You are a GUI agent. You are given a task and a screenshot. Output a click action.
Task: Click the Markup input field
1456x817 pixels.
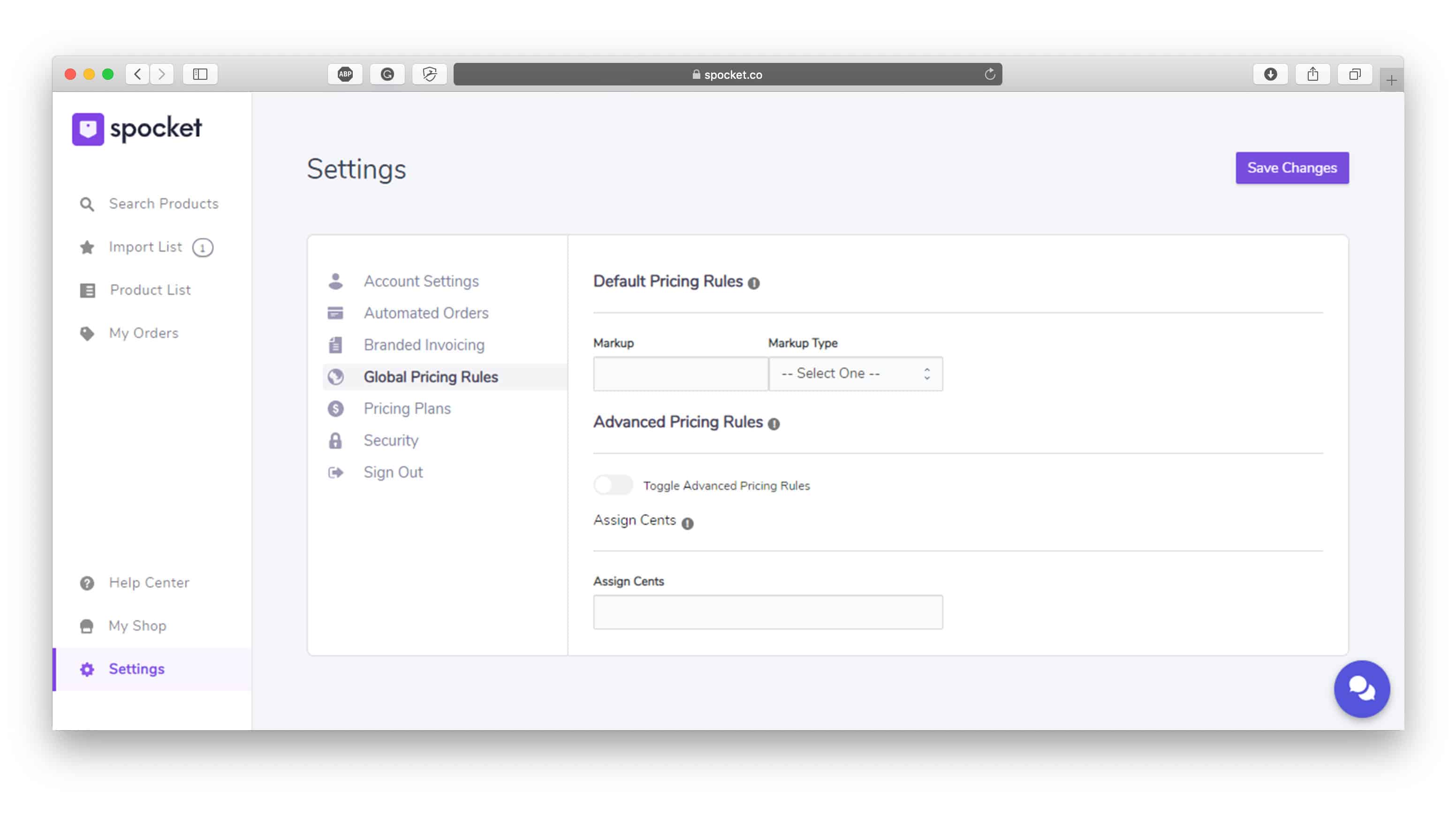[x=680, y=374]
